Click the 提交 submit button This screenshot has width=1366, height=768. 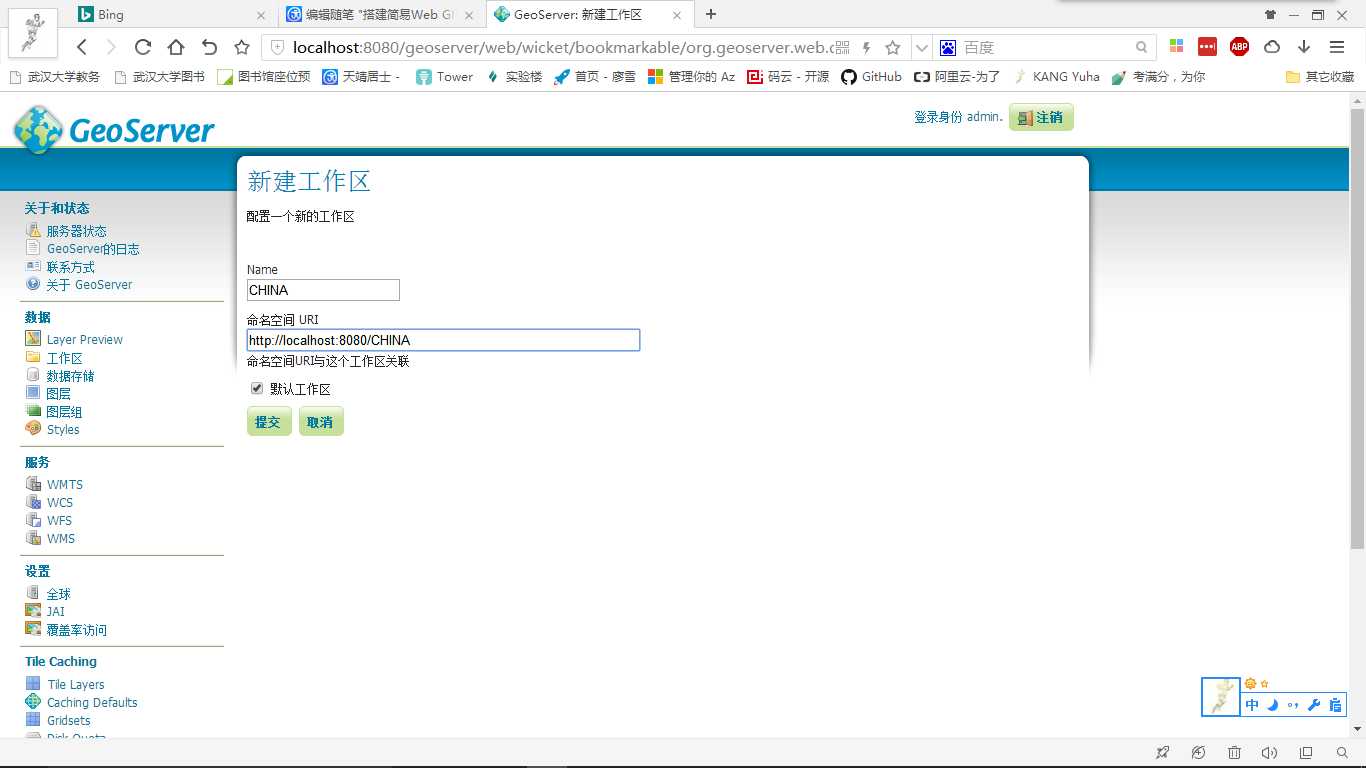point(269,422)
